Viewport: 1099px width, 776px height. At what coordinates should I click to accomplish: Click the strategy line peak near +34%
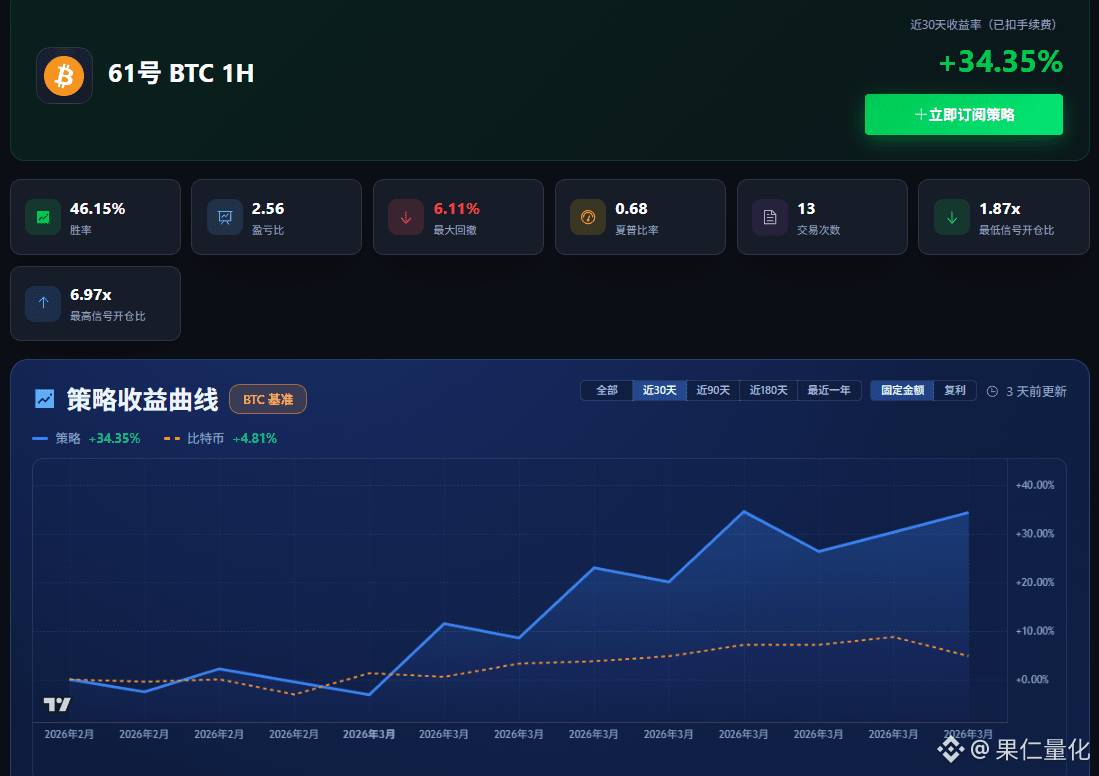pos(744,512)
